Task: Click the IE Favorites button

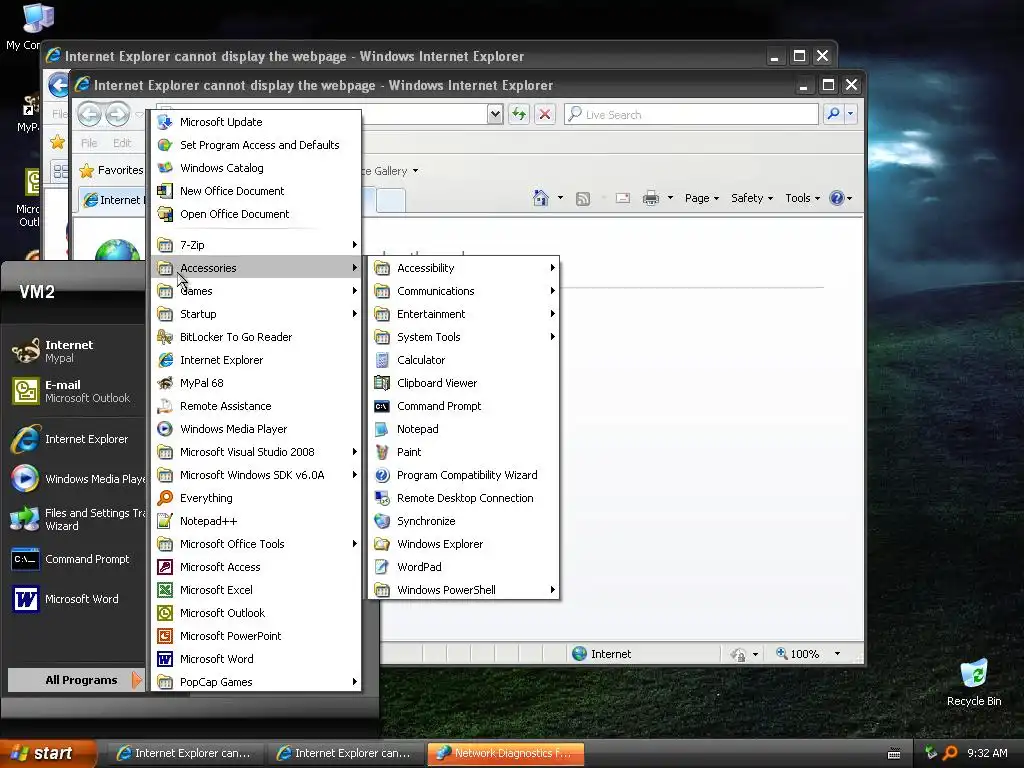Action: (x=111, y=170)
